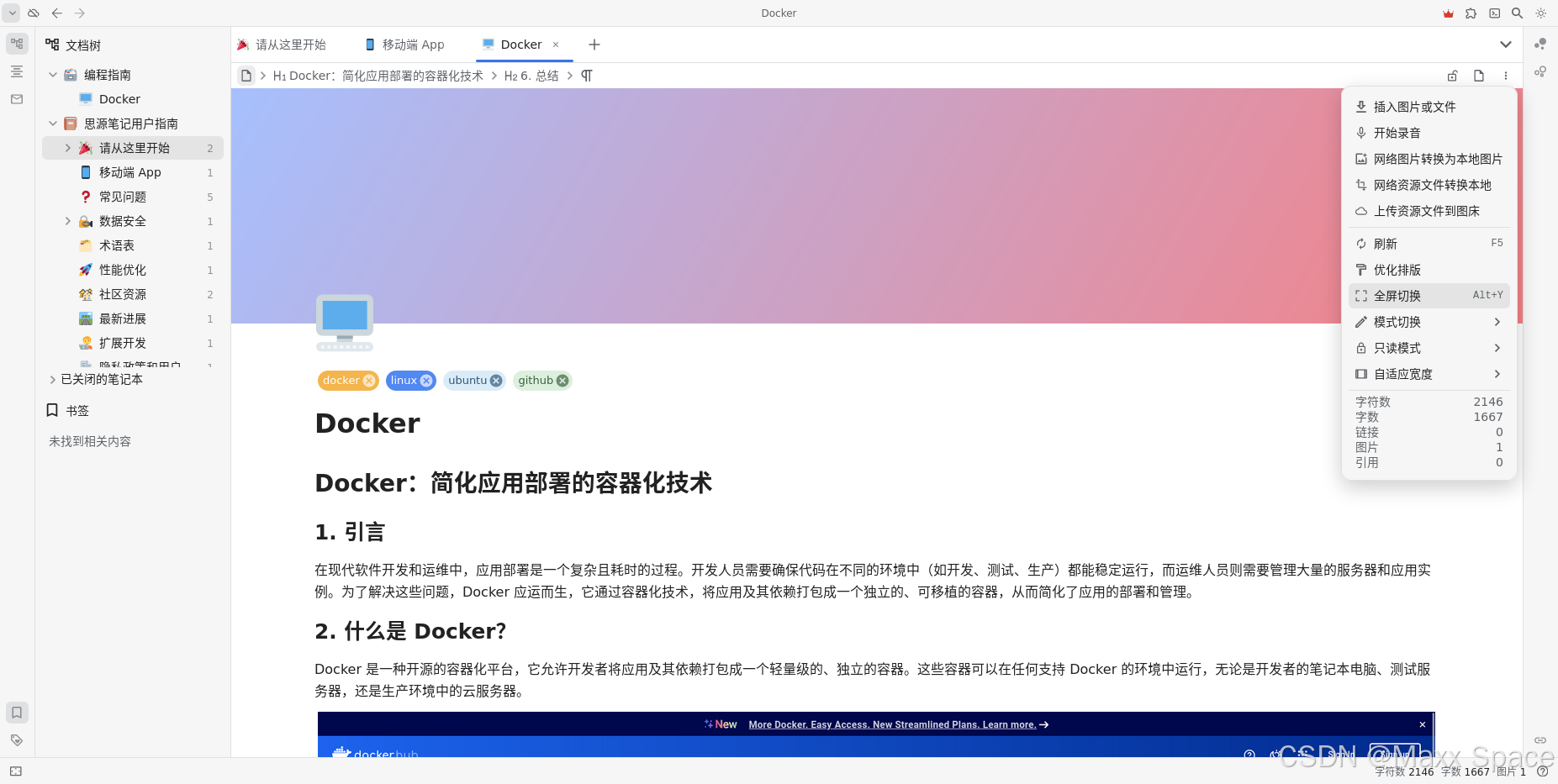Expand 模式切换 submenu

click(1429, 322)
